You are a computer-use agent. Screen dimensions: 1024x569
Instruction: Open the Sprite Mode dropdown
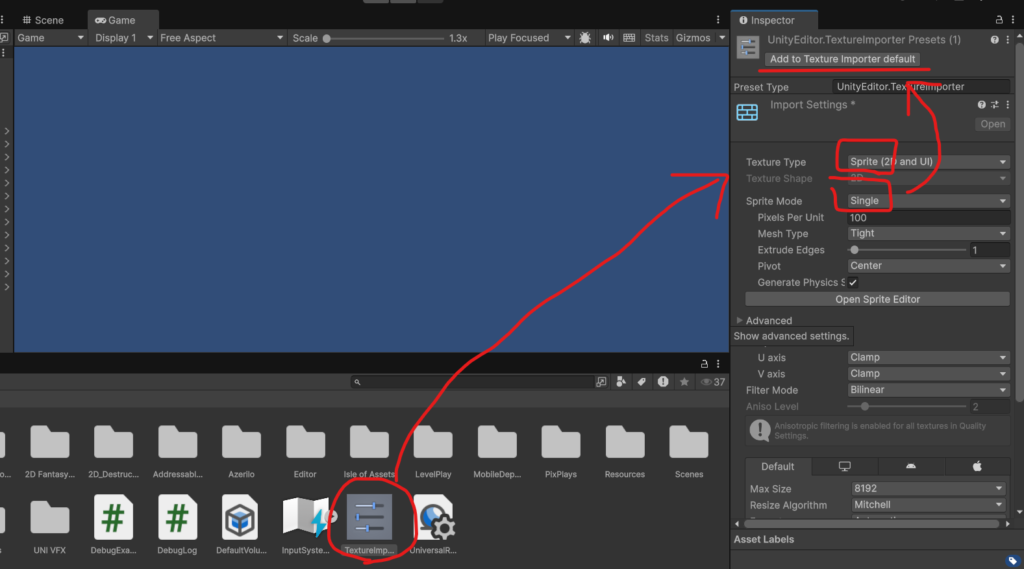pyautogui.click(x=927, y=201)
